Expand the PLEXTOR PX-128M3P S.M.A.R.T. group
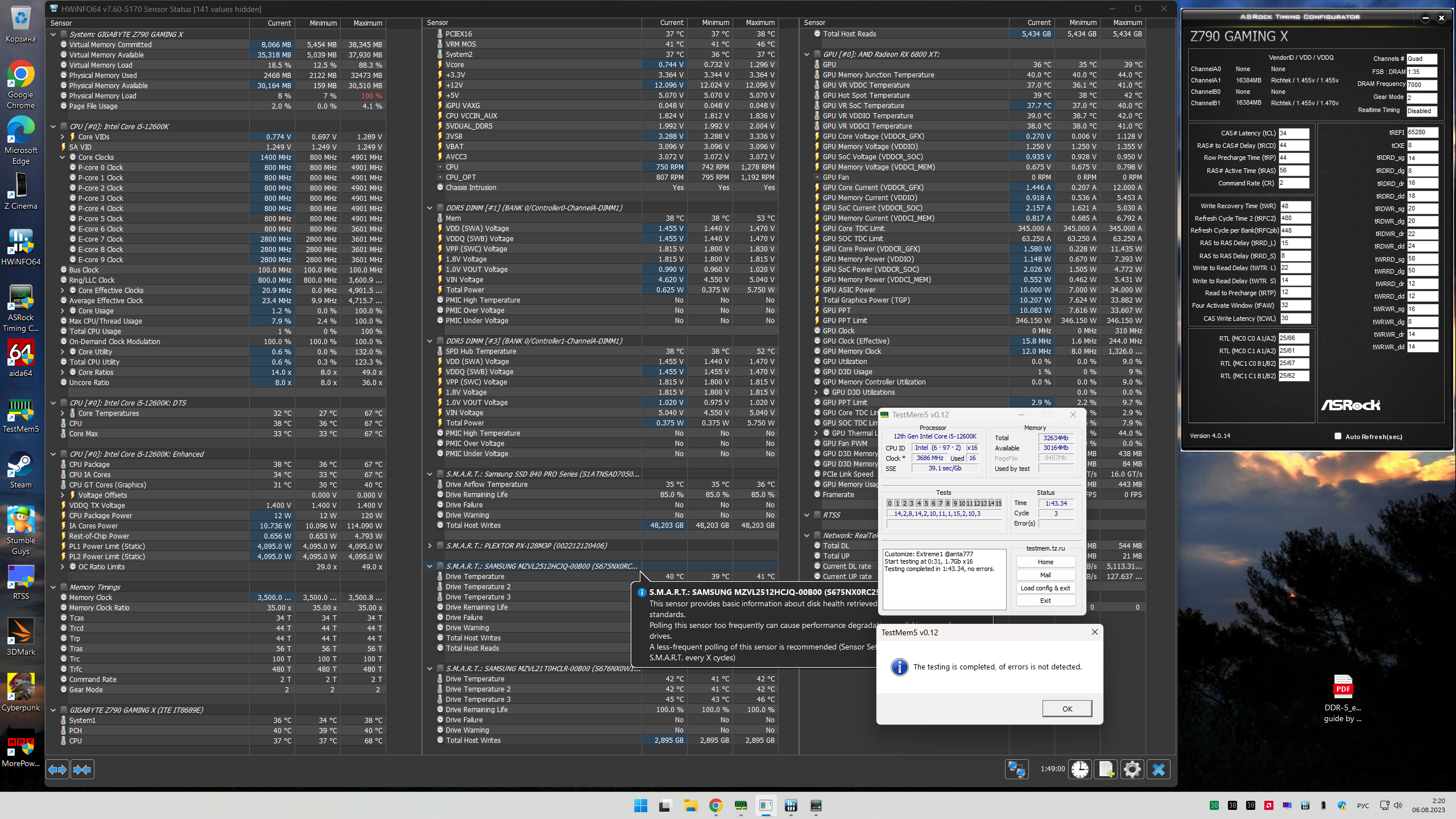1456x819 pixels. tap(430, 545)
